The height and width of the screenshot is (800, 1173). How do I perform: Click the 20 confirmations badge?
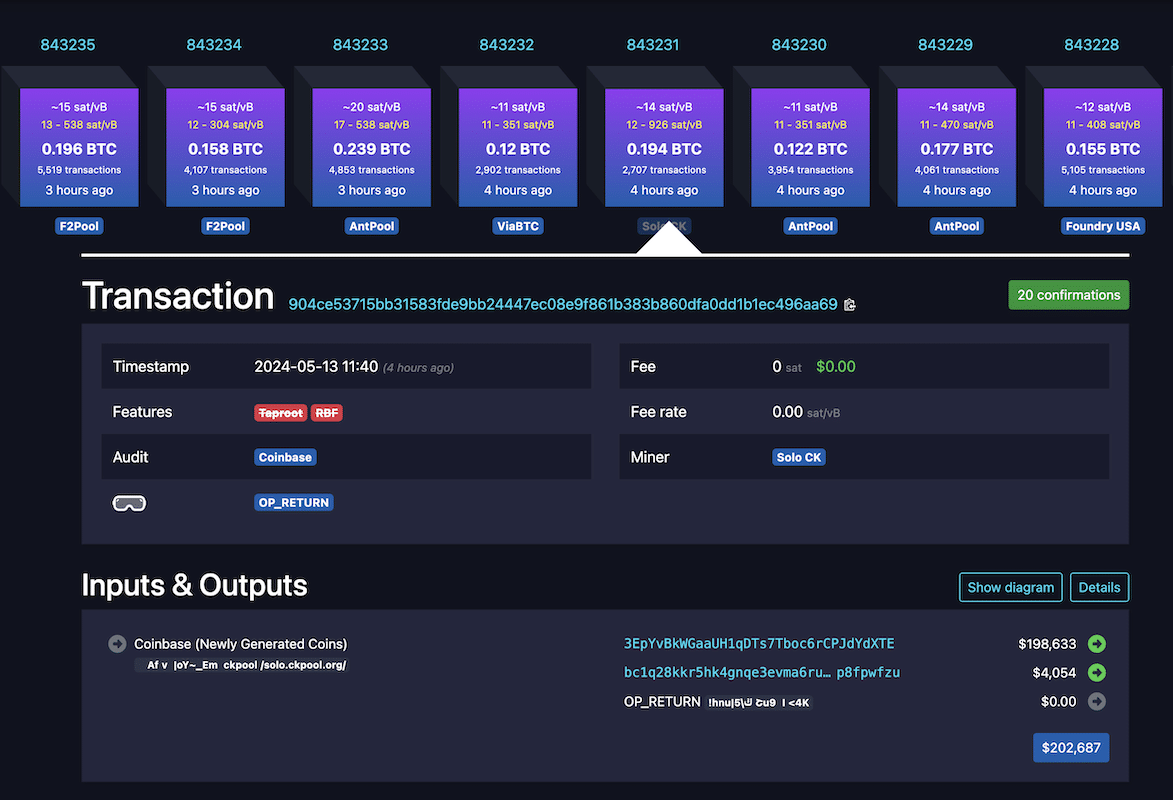pos(1068,294)
